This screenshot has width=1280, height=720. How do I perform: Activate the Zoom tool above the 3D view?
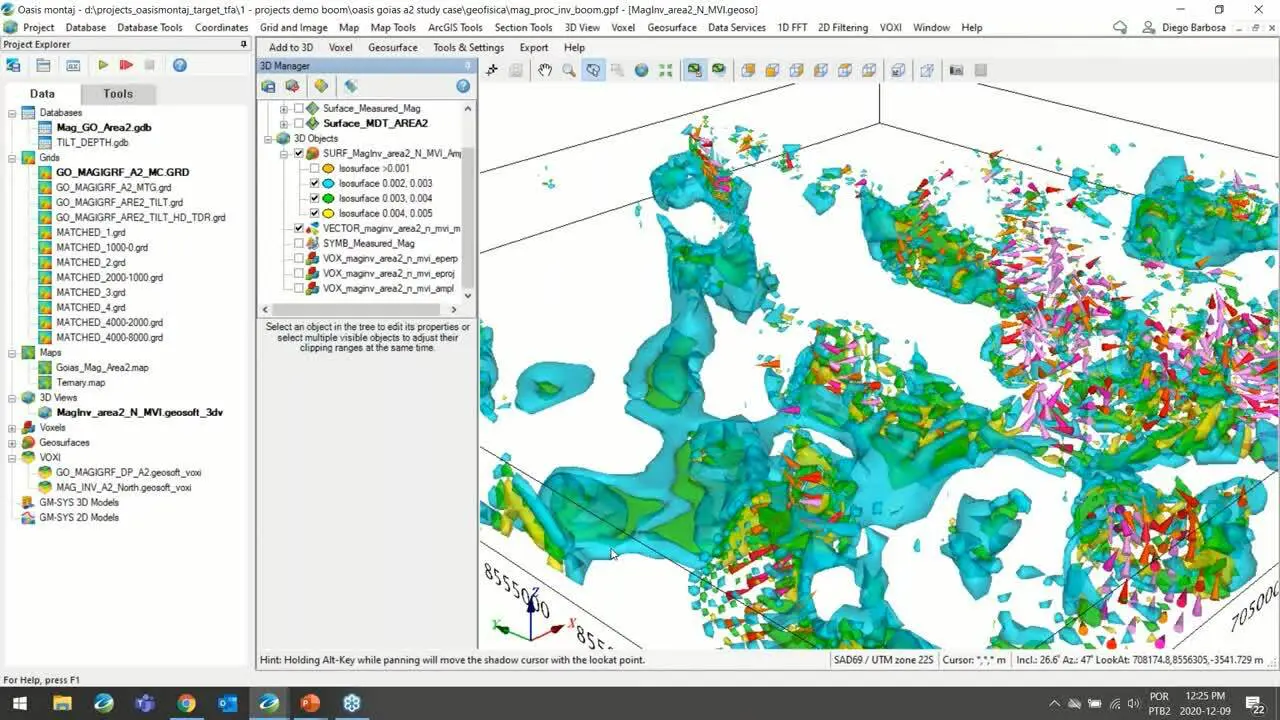568,69
